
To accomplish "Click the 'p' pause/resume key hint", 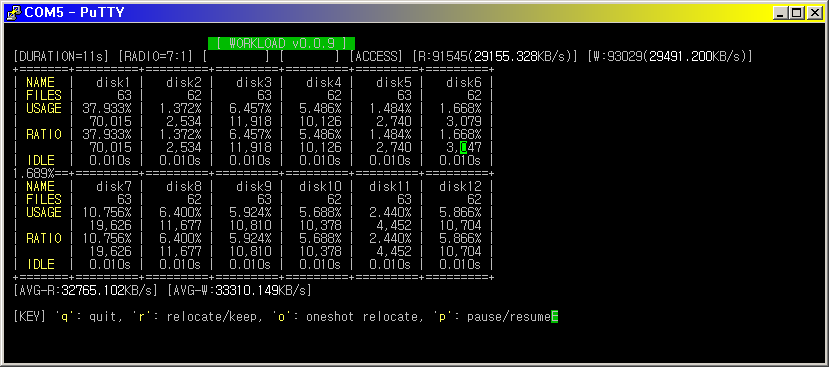I will tap(492, 317).
